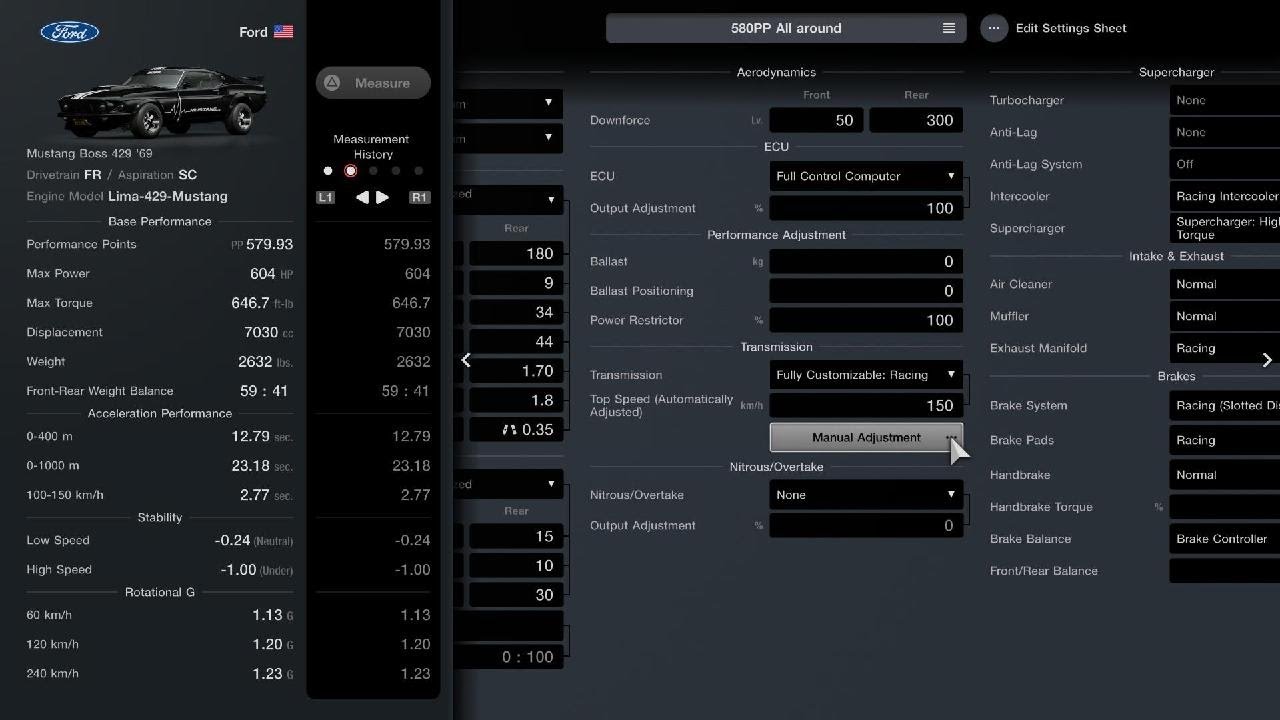Screen dimensions: 1280x720
Task: Select the Ballast kg field
Action: (x=866, y=261)
